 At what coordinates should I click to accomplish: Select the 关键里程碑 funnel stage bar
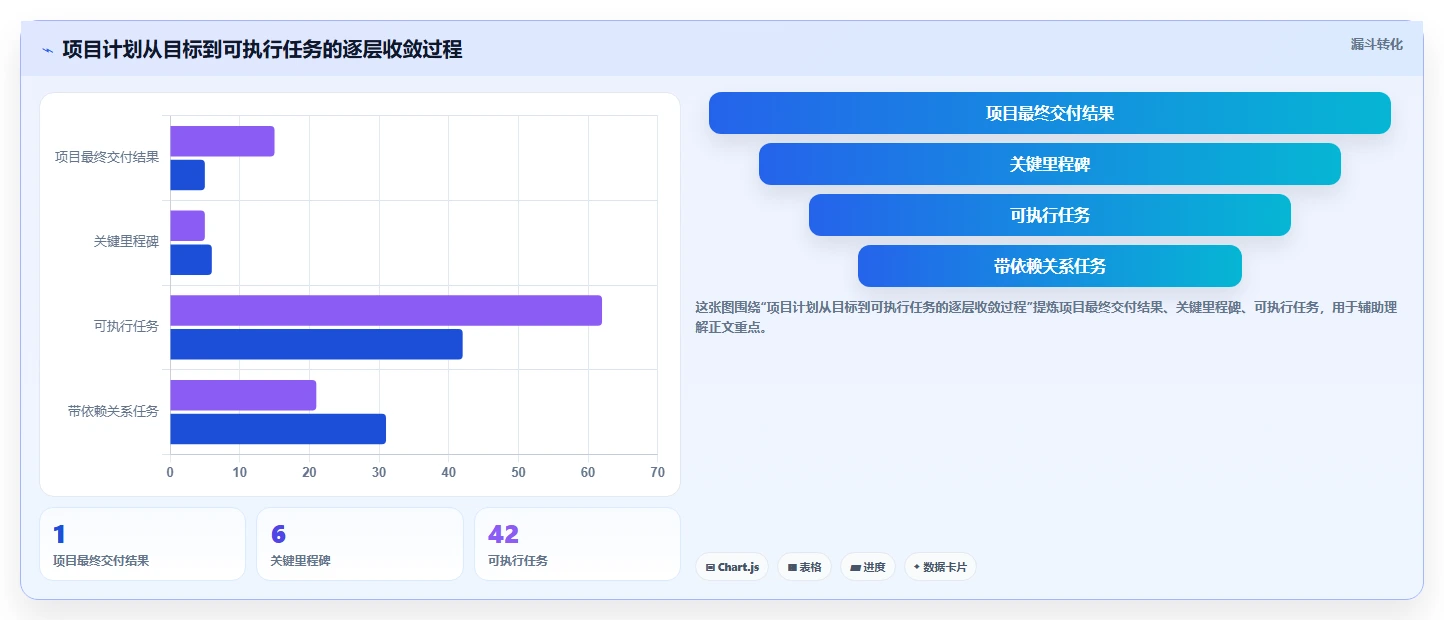pyautogui.click(x=1050, y=164)
